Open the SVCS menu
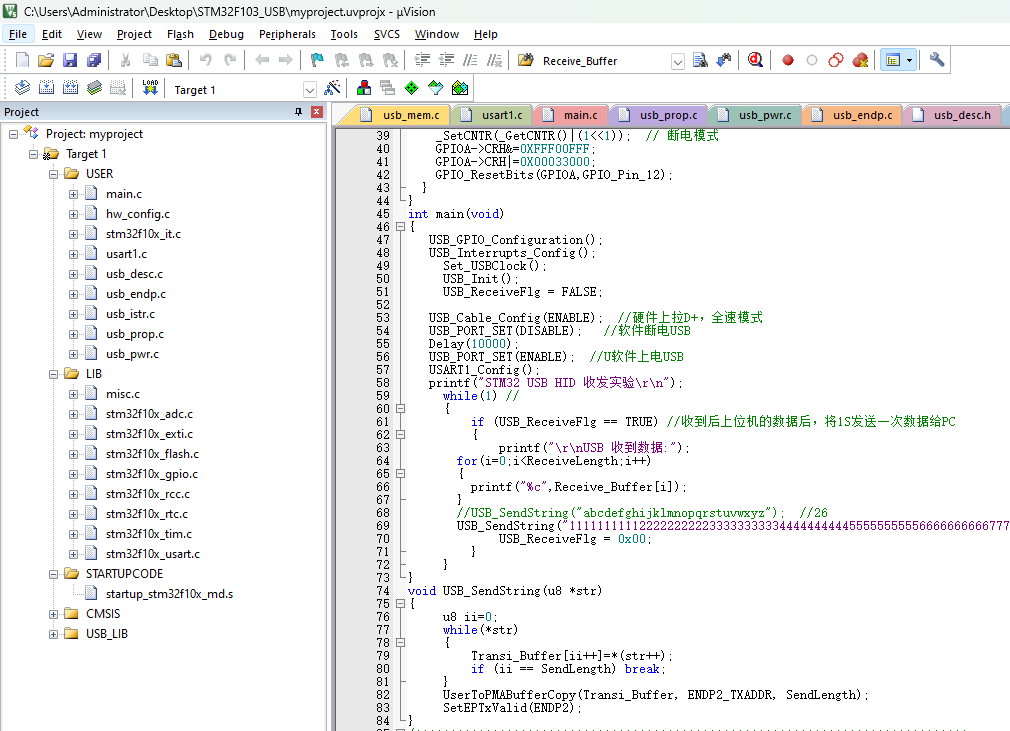 [386, 34]
